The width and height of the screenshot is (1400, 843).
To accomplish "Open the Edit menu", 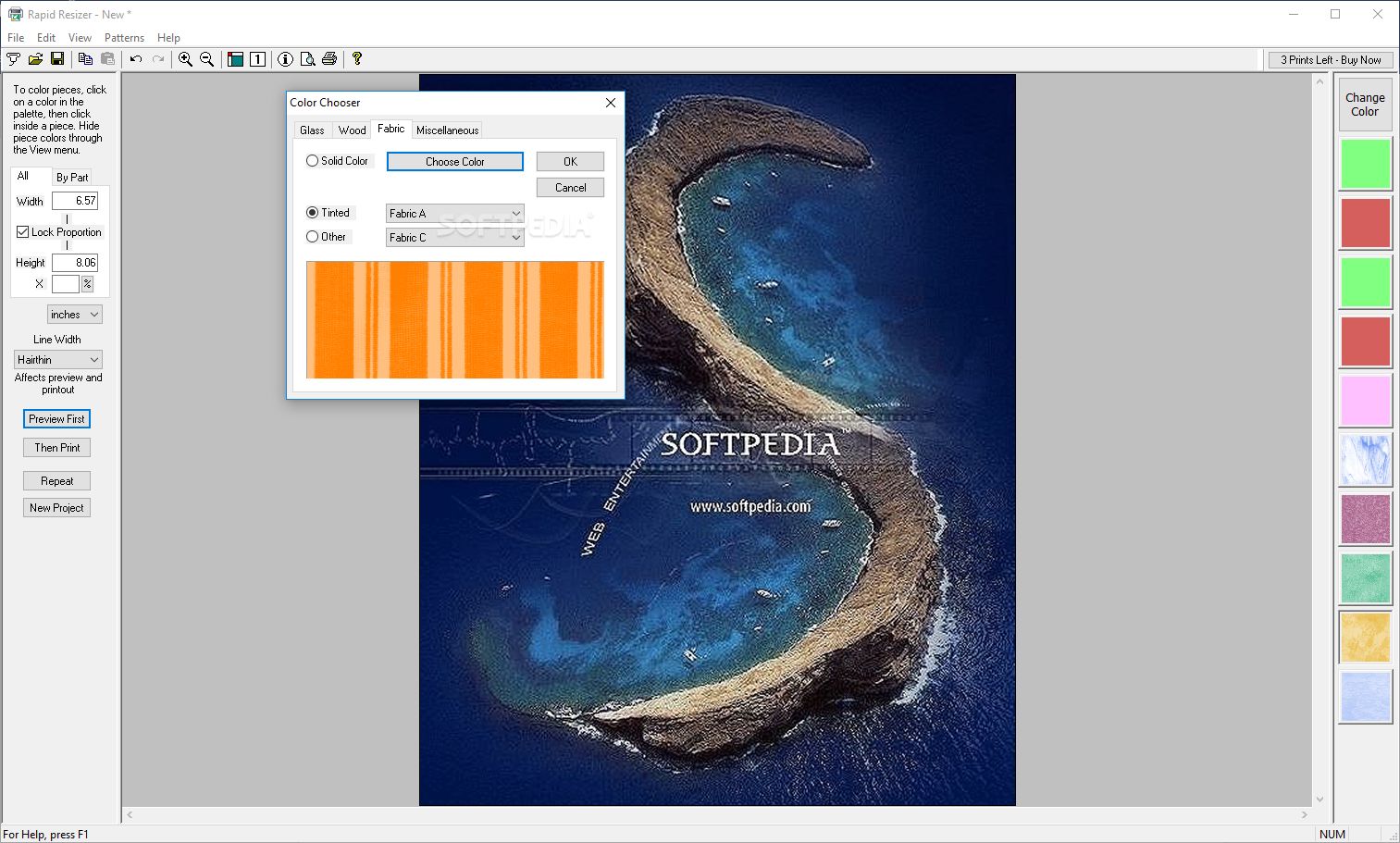I will [x=46, y=38].
